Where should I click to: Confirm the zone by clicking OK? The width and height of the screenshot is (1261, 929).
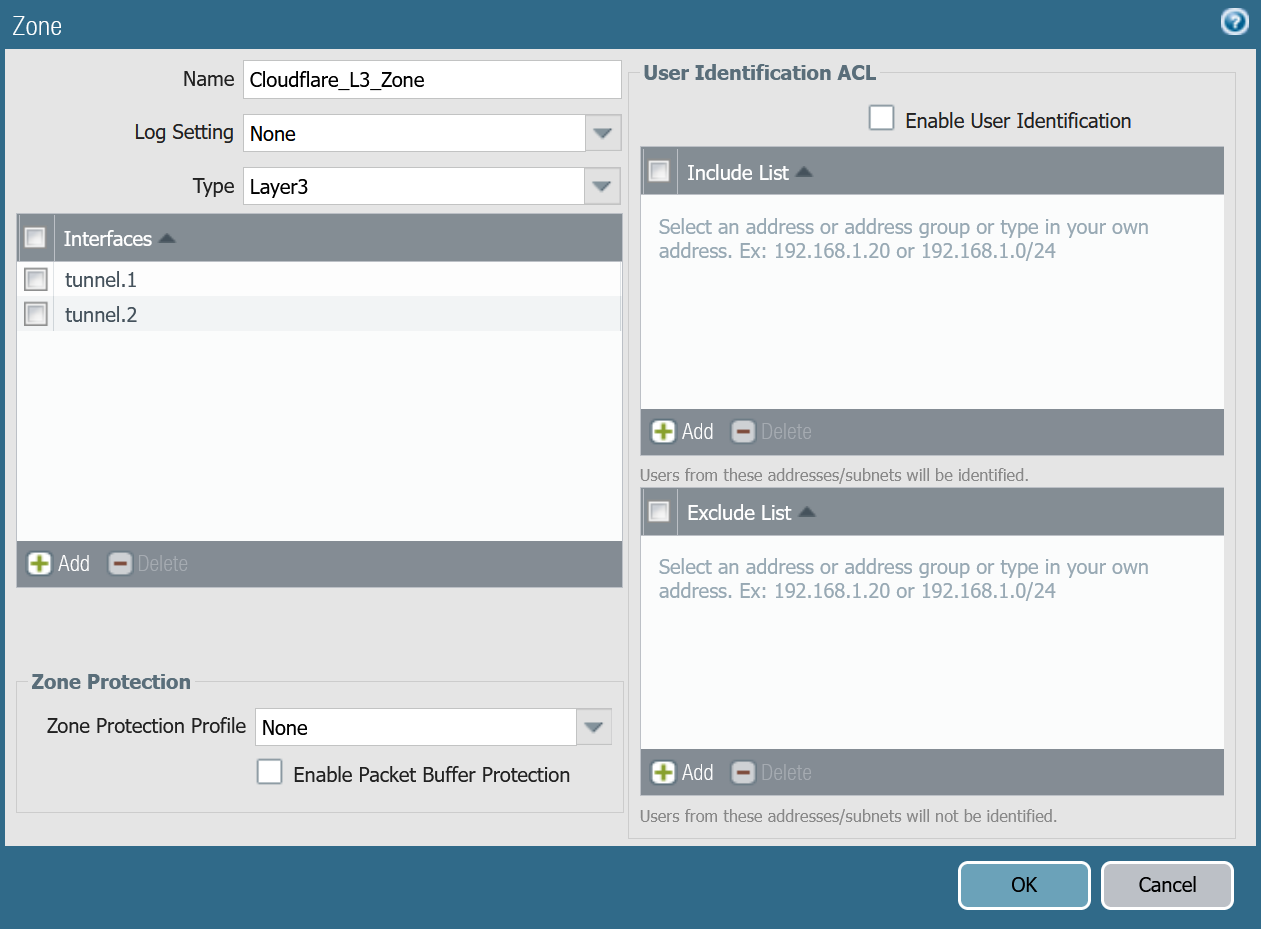pos(1024,885)
